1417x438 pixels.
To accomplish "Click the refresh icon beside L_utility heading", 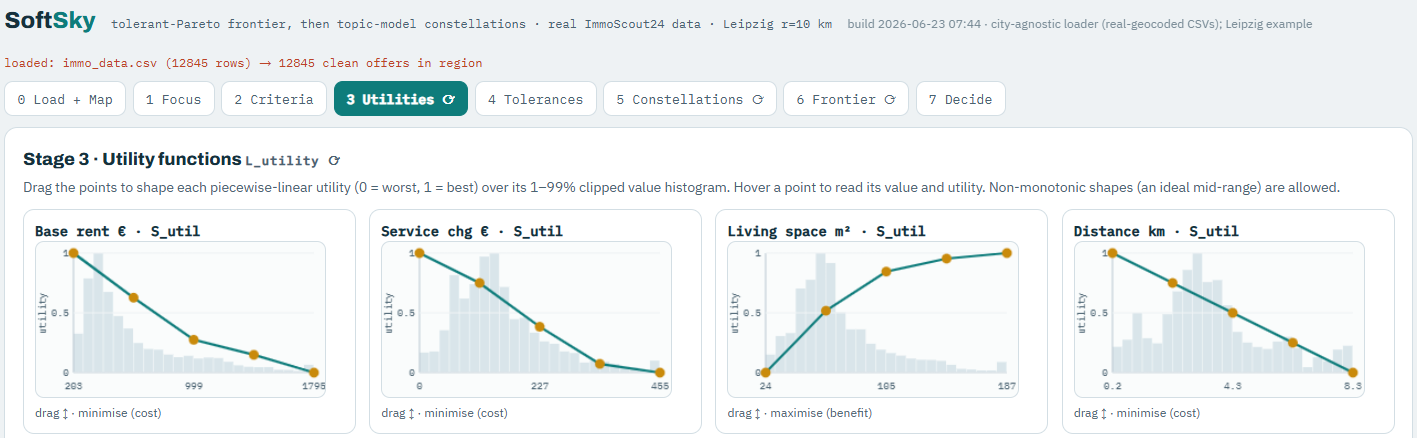I will click(333, 160).
